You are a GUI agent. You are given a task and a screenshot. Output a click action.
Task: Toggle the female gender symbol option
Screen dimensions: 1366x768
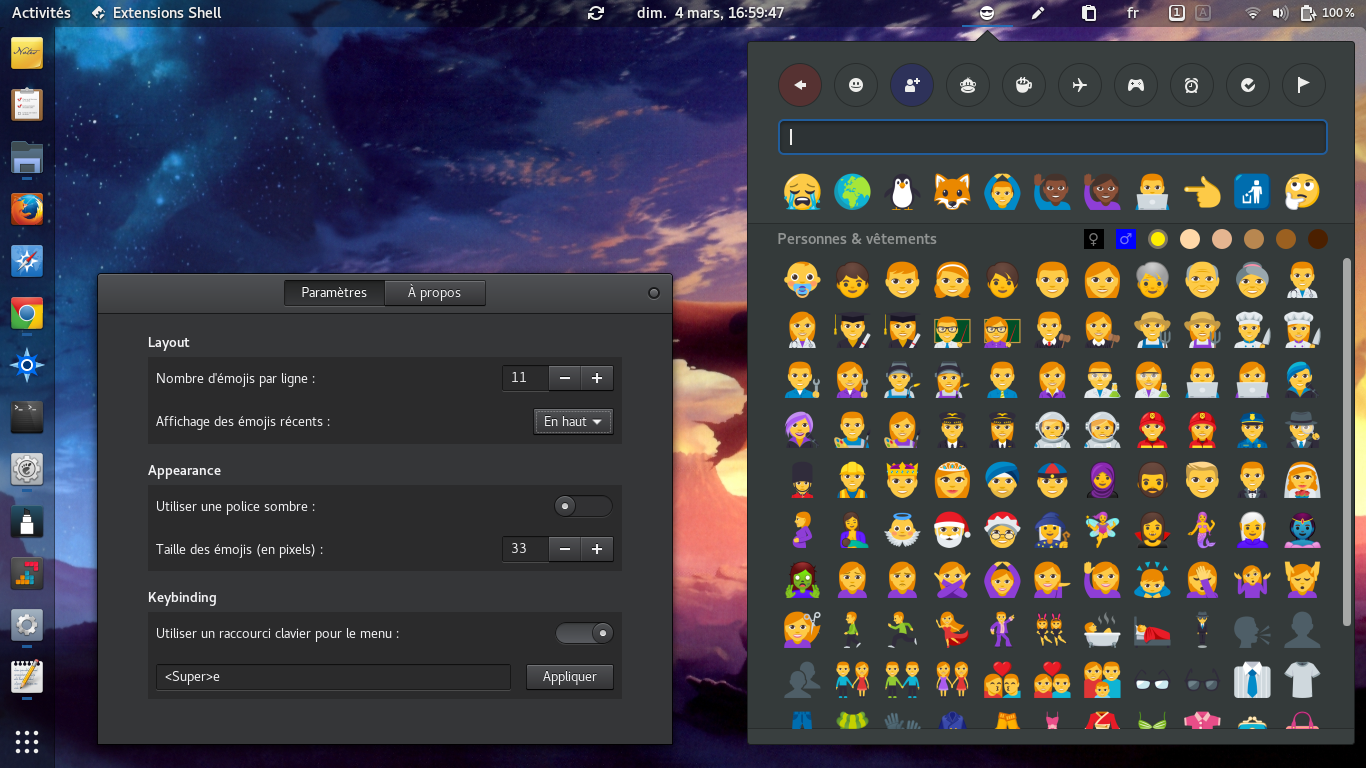click(x=1095, y=239)
